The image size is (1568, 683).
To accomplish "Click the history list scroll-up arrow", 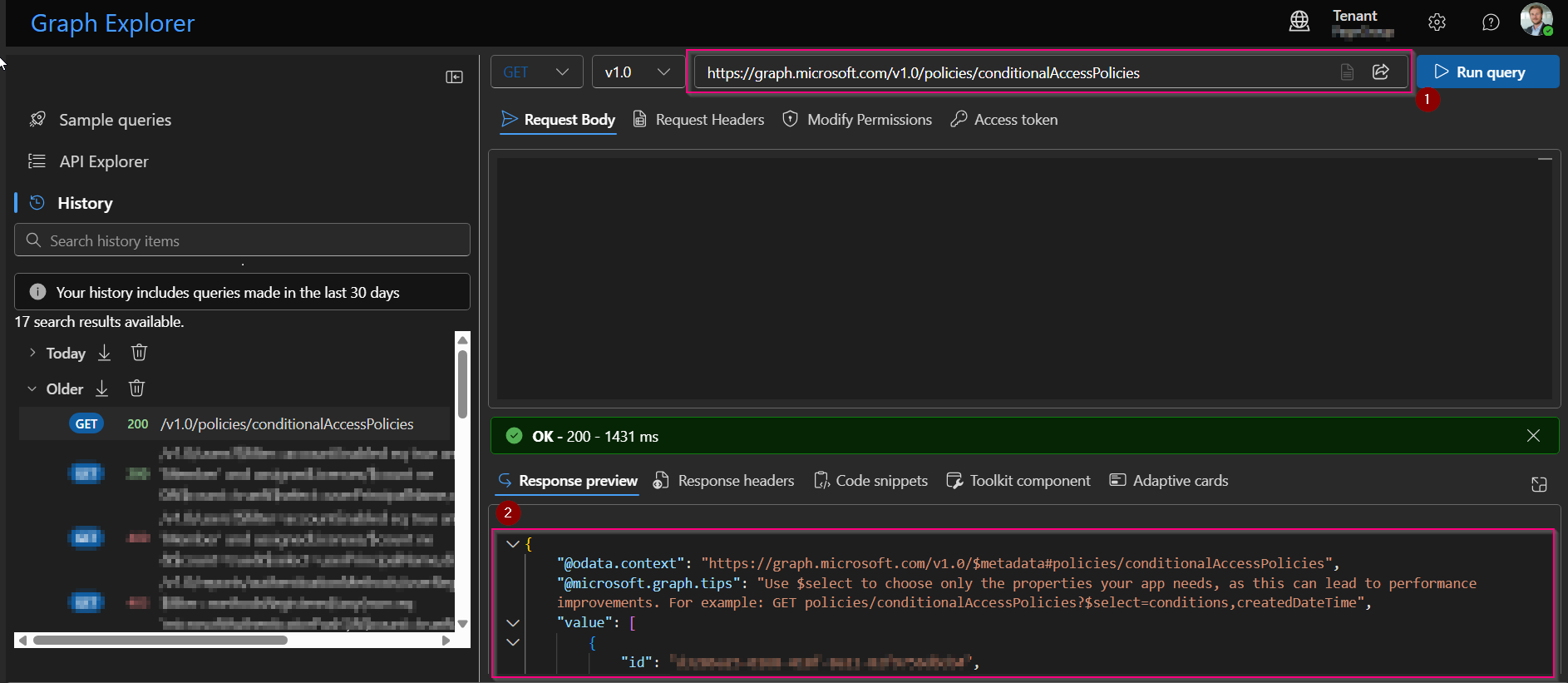I will (x=463, y=339).
